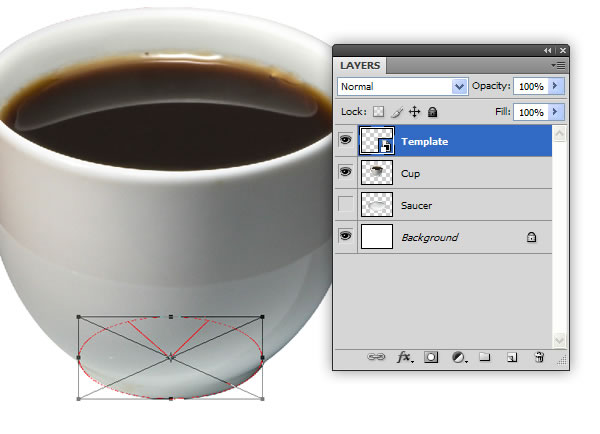Click the Opacity value field
The image size is (600, 434).
(x=531, y=86)
